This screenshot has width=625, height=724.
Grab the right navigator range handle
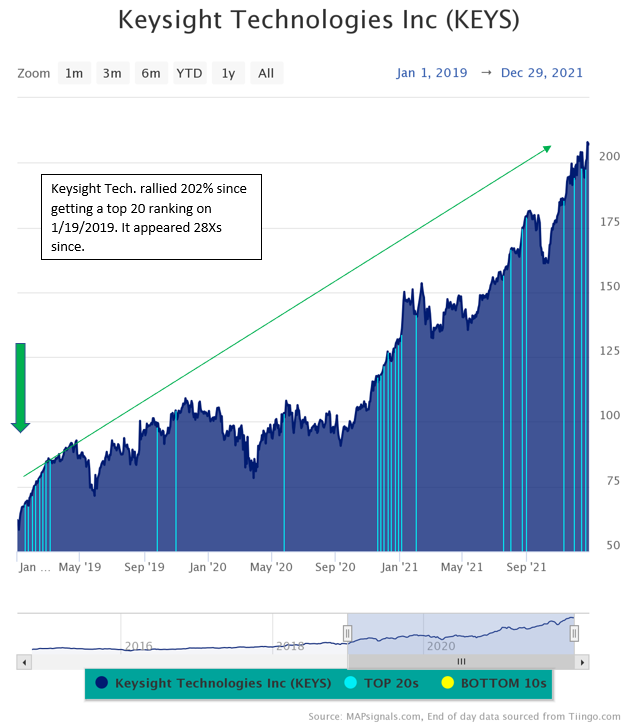coord(574,633)
